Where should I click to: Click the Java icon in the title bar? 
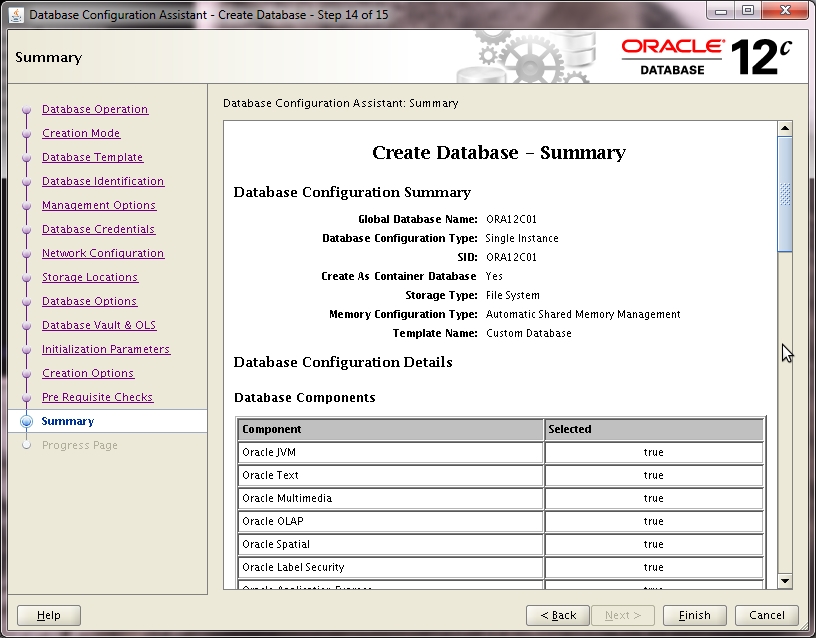(16, 15)
